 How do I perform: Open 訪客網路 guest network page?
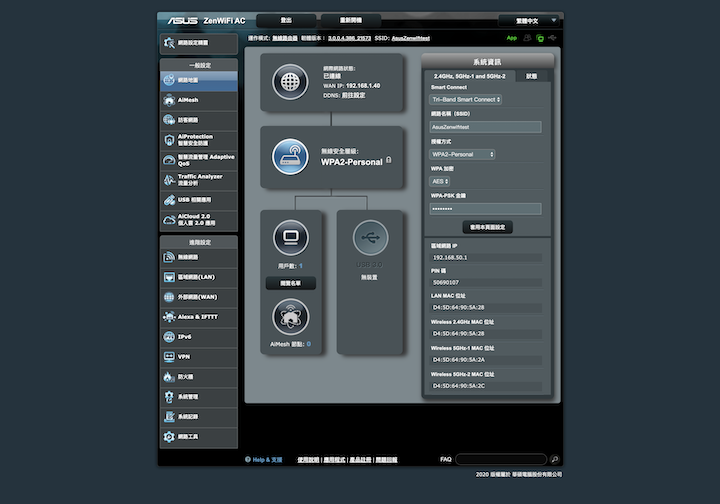click(199, 120)
